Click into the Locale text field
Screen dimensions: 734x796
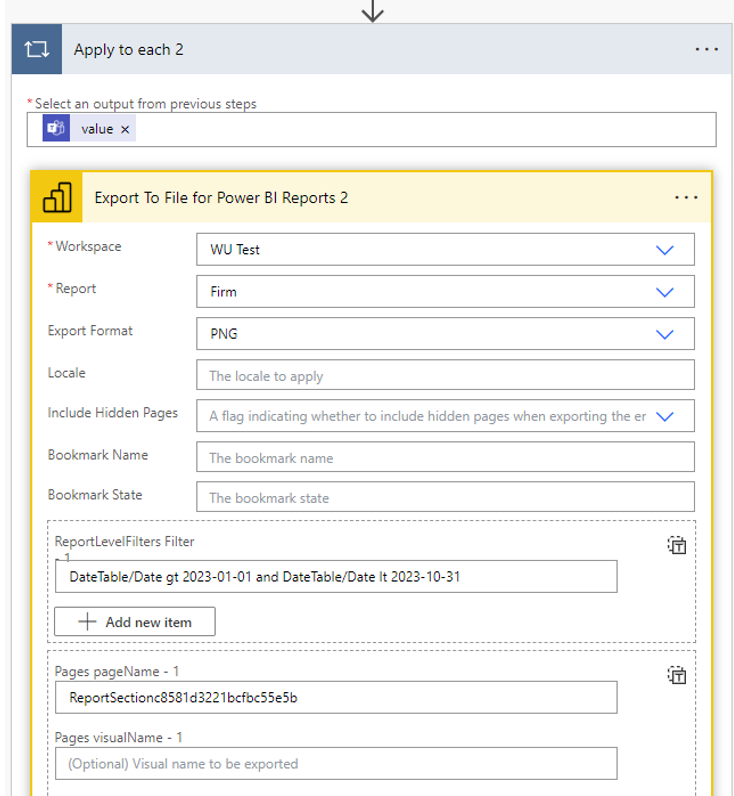tap(445, 376)
